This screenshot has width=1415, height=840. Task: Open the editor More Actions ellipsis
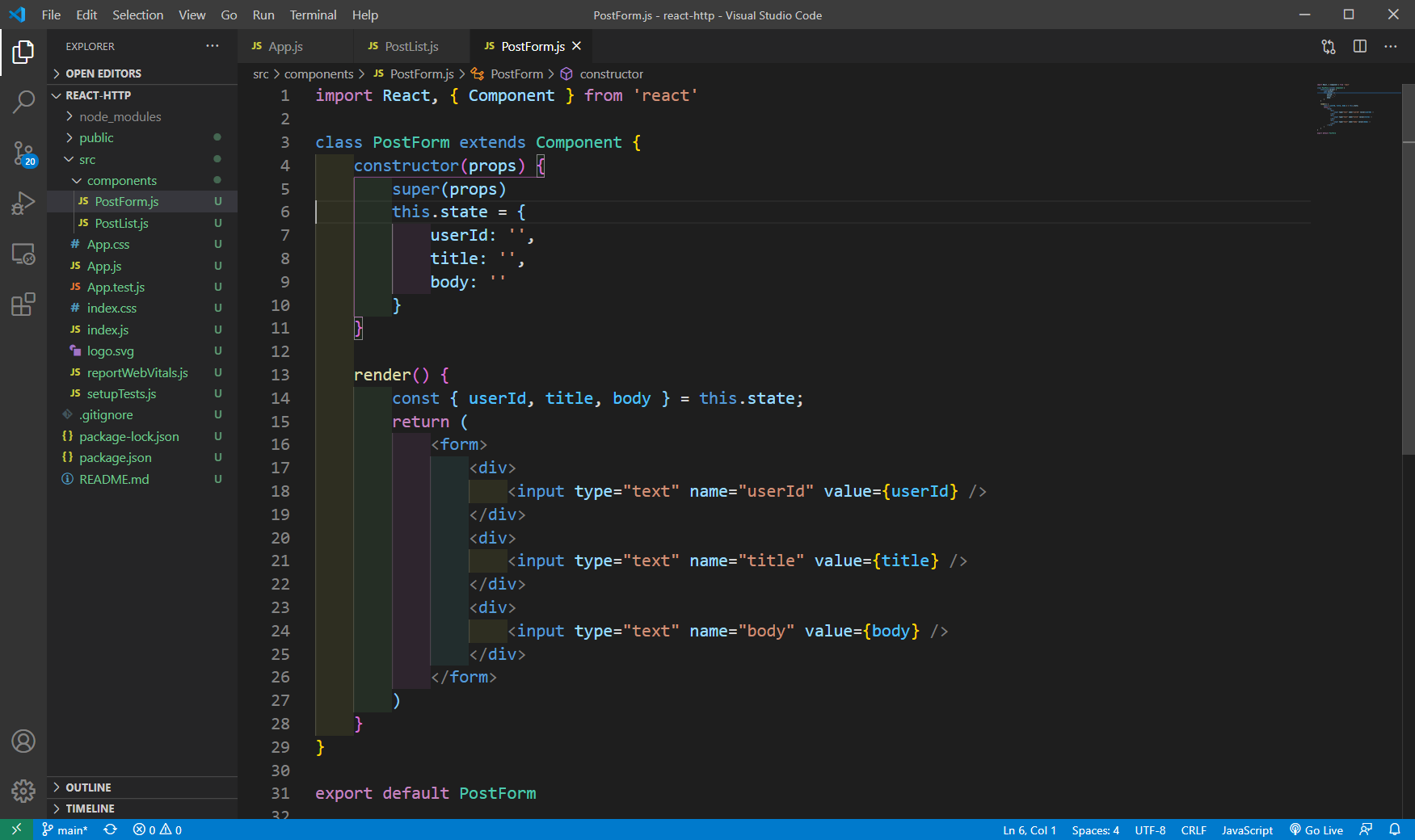point(1391,47)
